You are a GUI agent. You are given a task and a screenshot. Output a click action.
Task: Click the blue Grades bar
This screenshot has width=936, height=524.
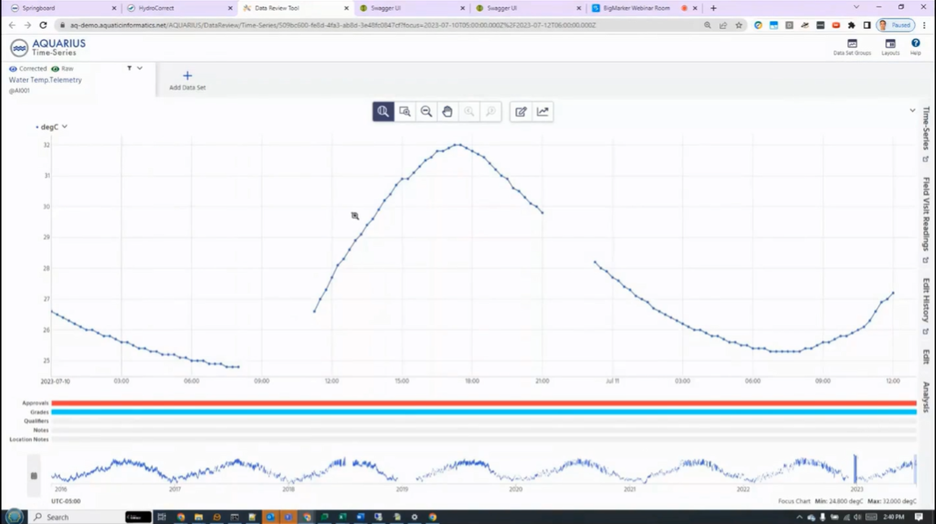click(x=484, y=412)
